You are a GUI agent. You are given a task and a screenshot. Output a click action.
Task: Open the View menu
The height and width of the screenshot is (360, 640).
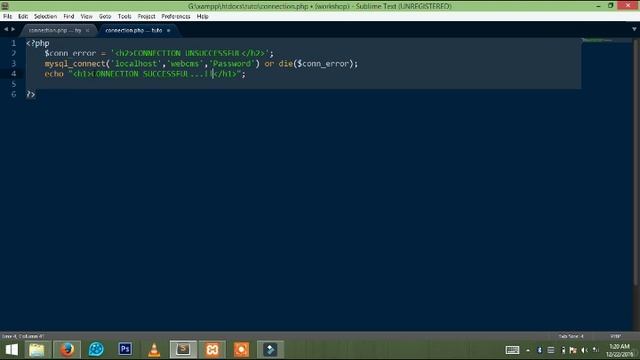[87, 16]
